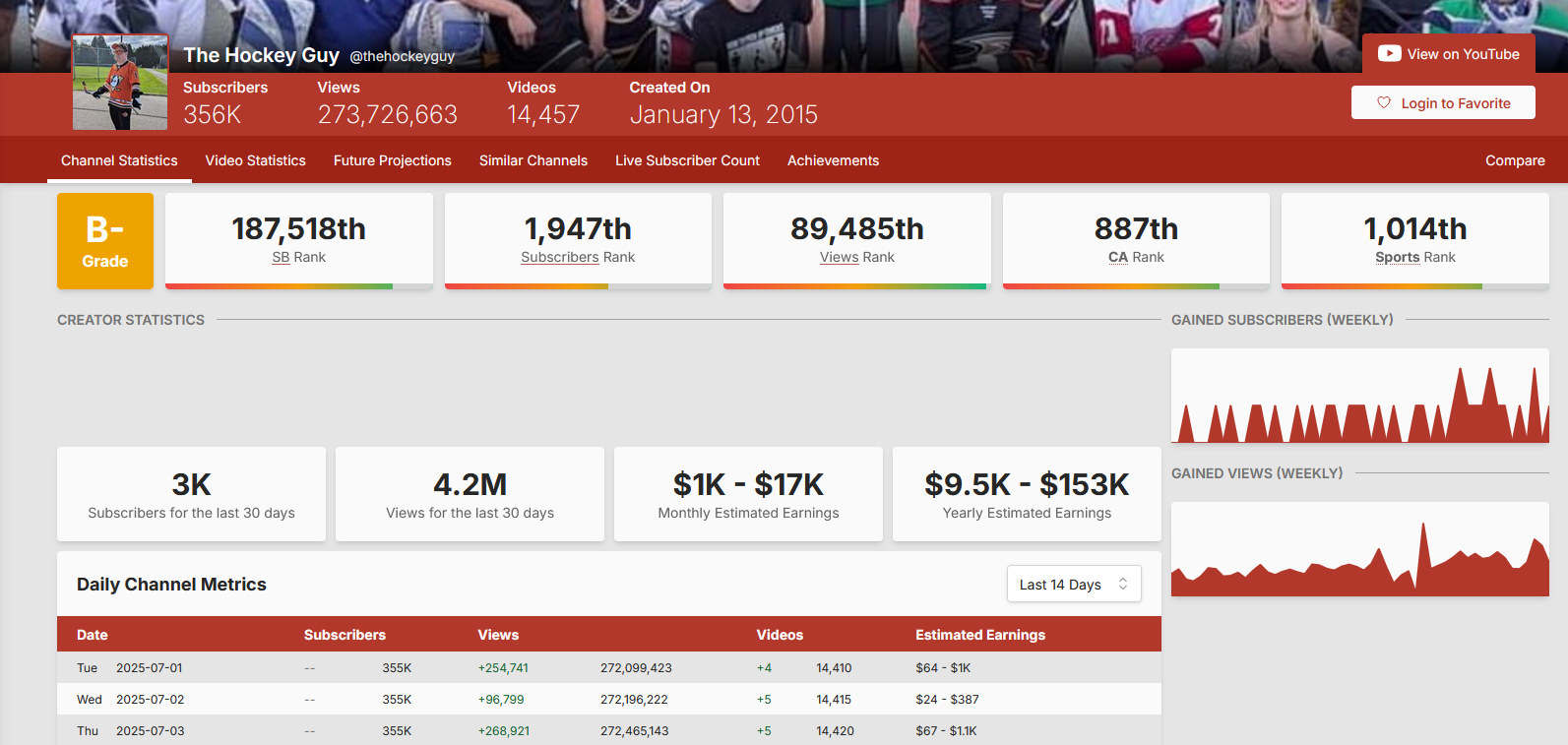Click the heart icon in Login to Favorite
The image size is (1568, 745).
pos(1384,102)
